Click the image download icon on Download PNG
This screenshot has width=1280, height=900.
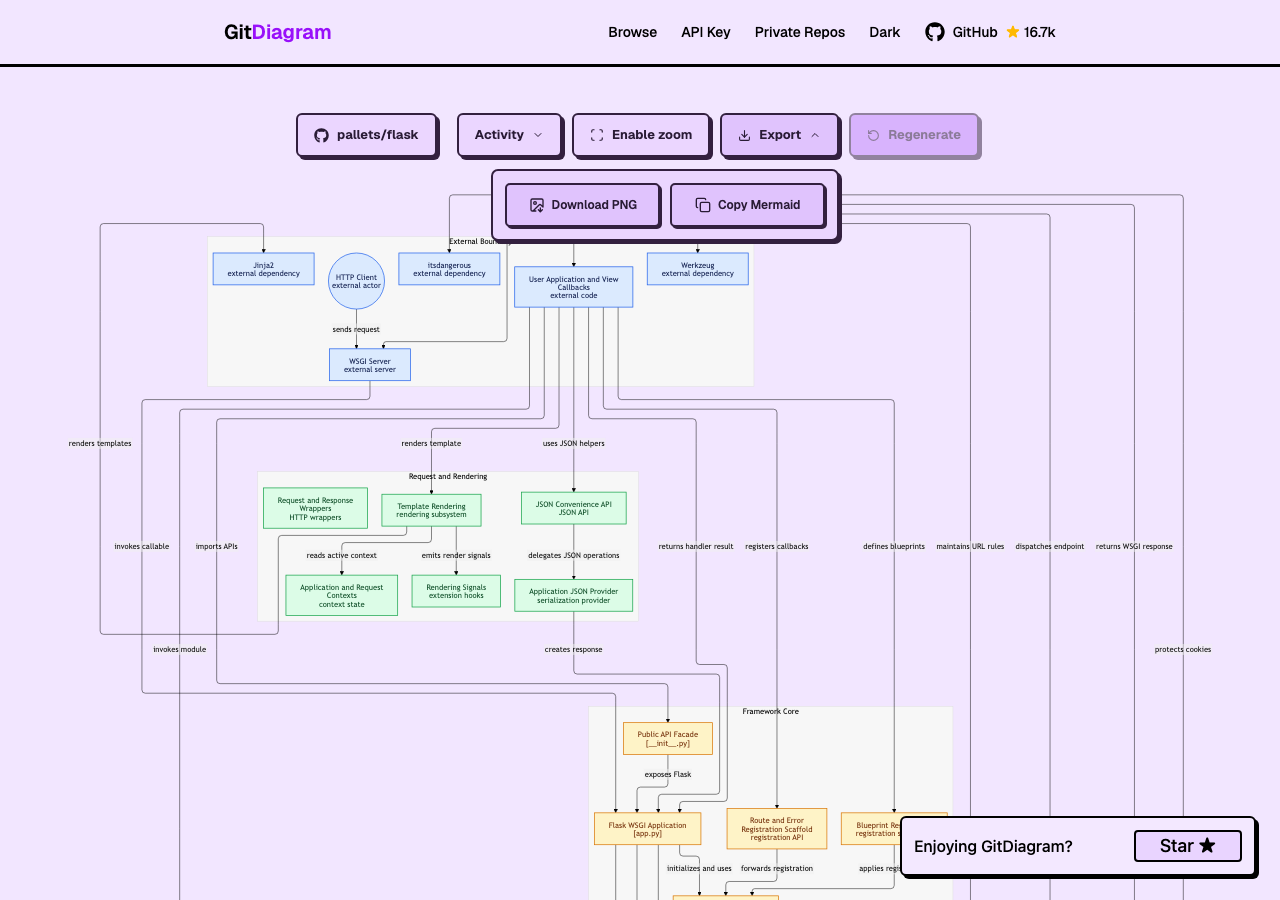pos(537,205)
